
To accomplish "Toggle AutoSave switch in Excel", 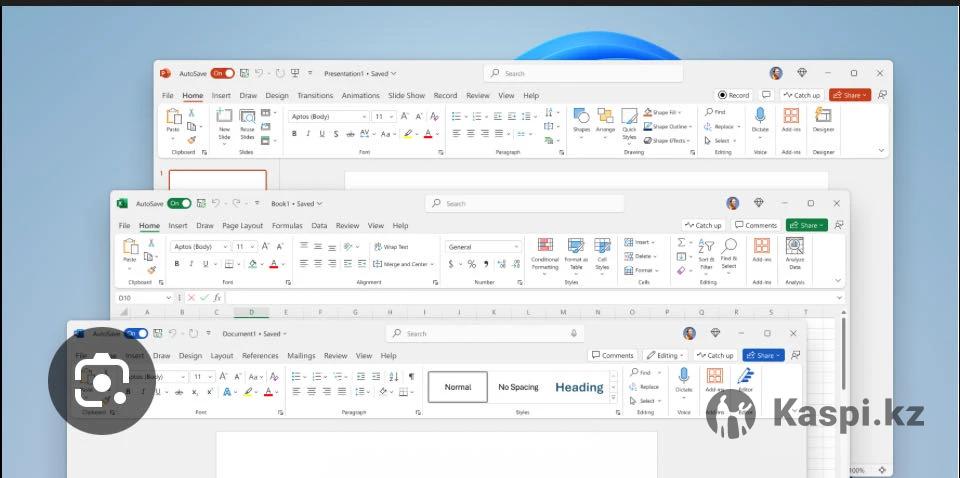I will click(x=179, y=203).
